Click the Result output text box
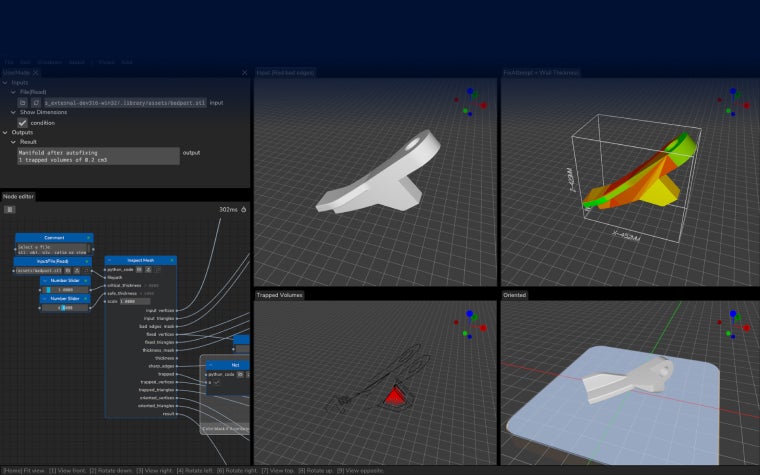The width and height of the screenshot is (760, 475). coord(98,156)
